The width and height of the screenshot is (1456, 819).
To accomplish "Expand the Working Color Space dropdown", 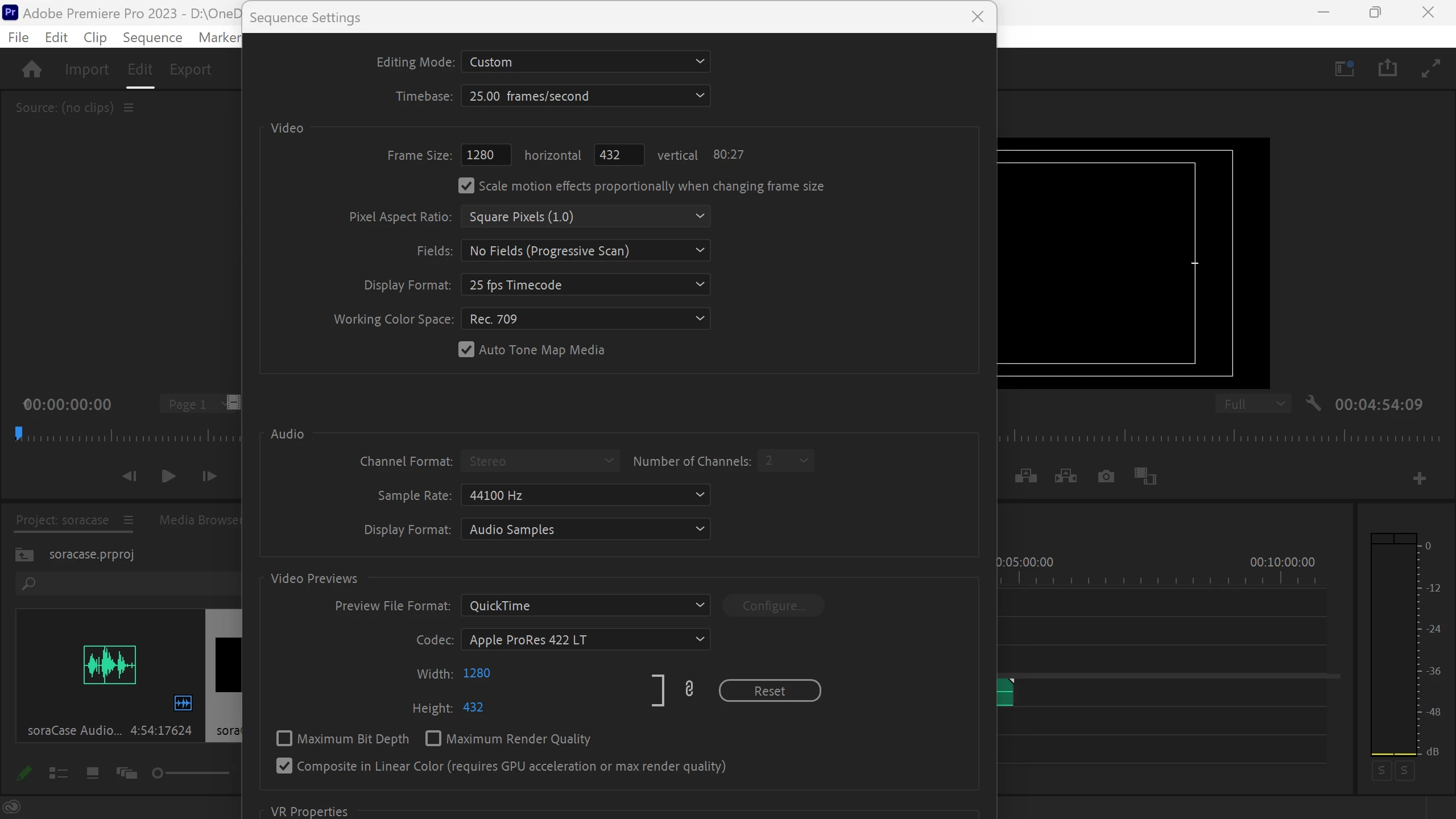I will tap(585, 319).
